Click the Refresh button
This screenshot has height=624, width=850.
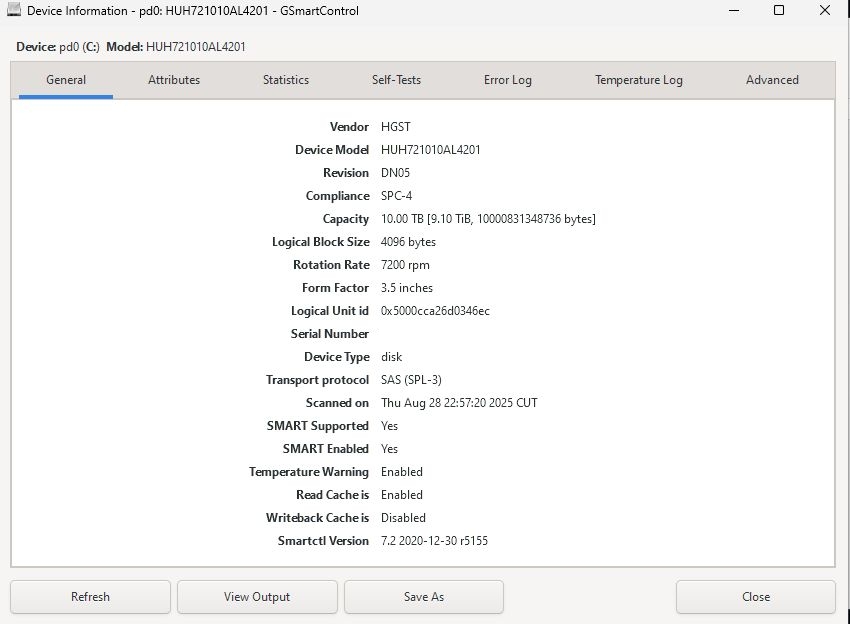[x=91, y=597]
